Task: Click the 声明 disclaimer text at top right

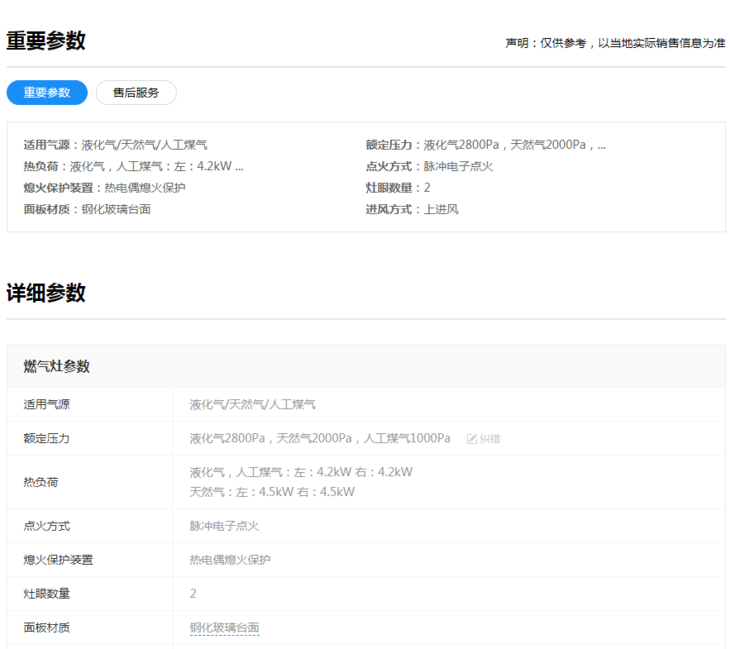Action: click(x=614, y=43)
